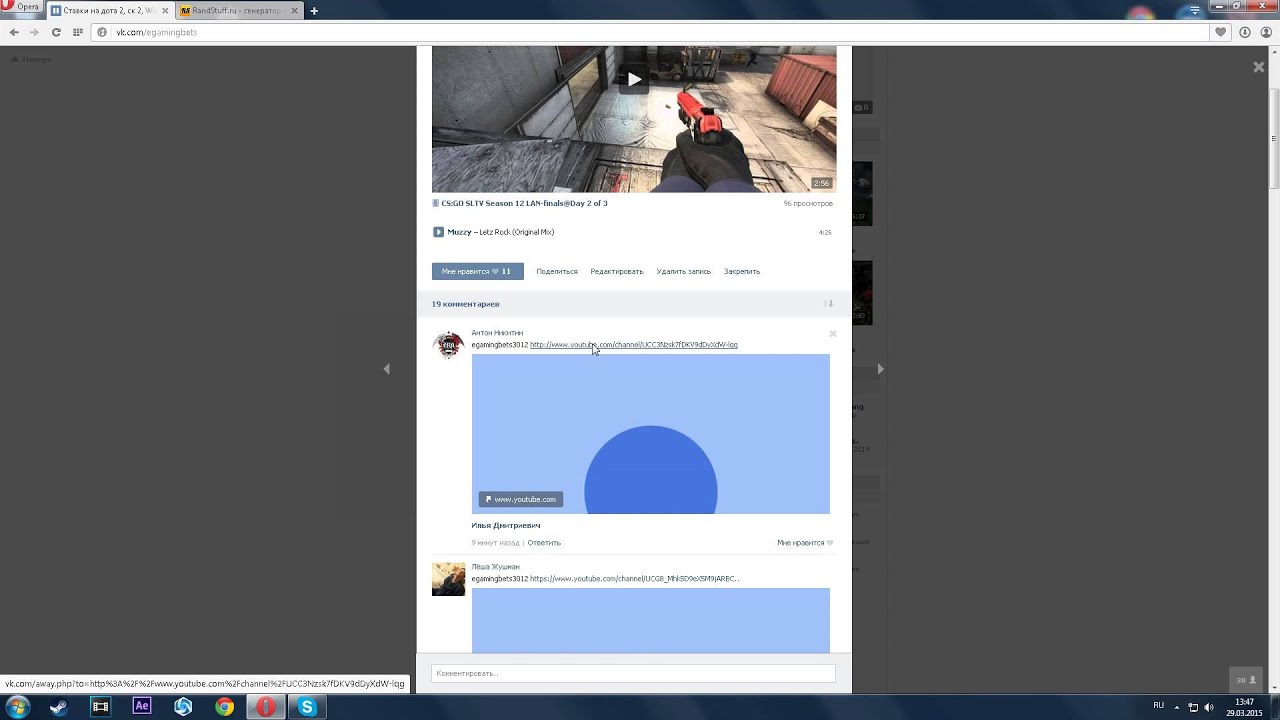Open the video editor taskbar icon
Image resolution: width=1280 pixels, height=720 pixels.
[x=100, y=707]
